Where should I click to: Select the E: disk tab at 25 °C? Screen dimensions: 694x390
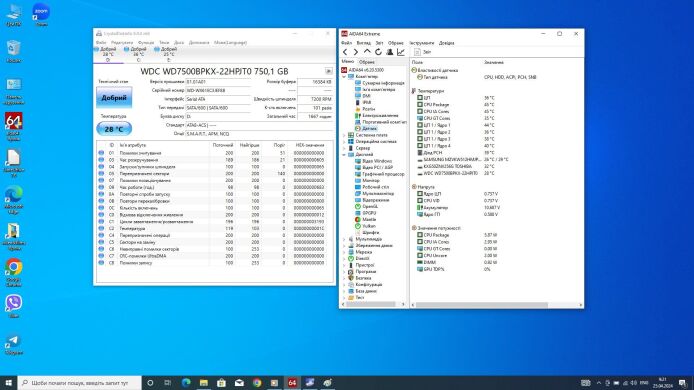pyautogui.click(x=166, y=54)
